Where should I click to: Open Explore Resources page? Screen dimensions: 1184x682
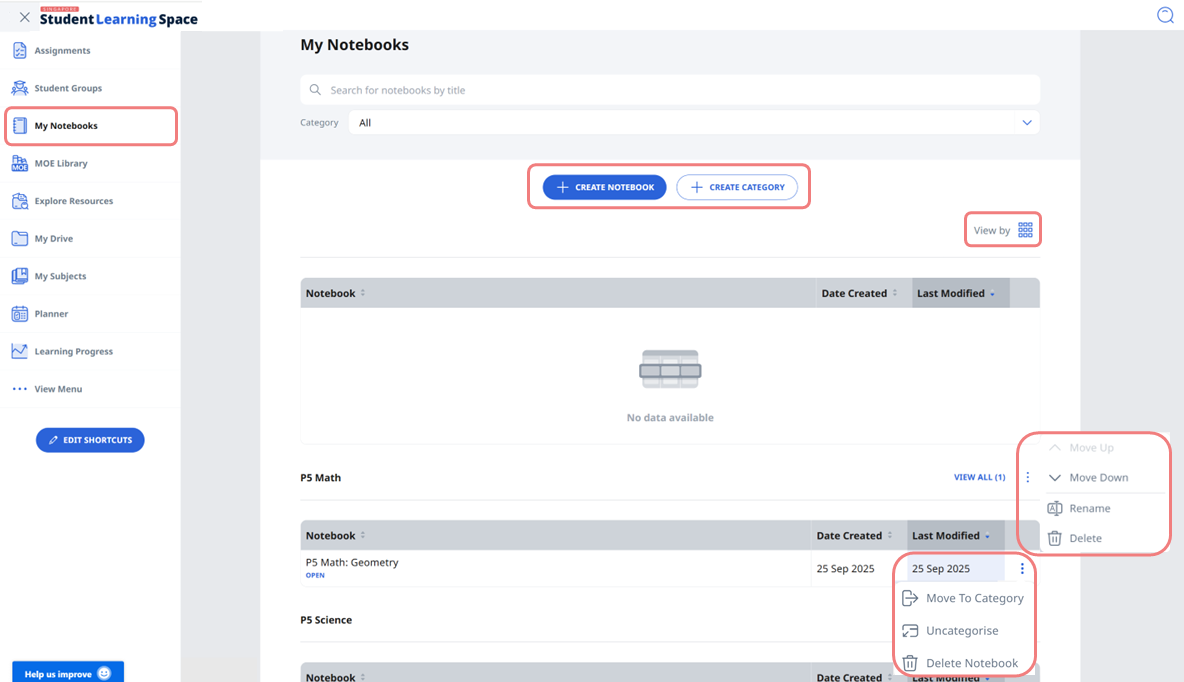click(73, 201)
